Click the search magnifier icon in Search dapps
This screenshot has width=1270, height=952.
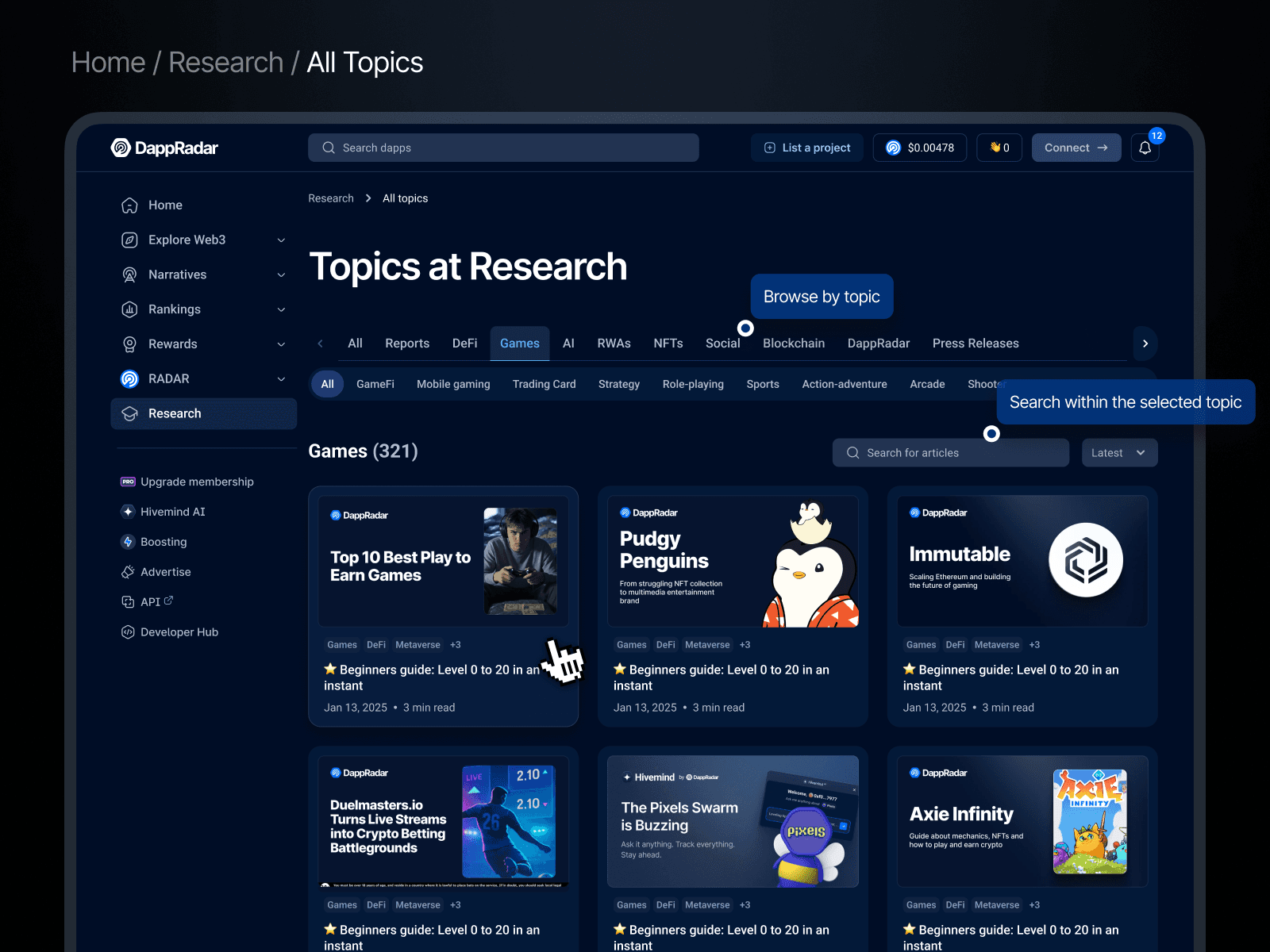pyautogui.click(x=329, y=148)
